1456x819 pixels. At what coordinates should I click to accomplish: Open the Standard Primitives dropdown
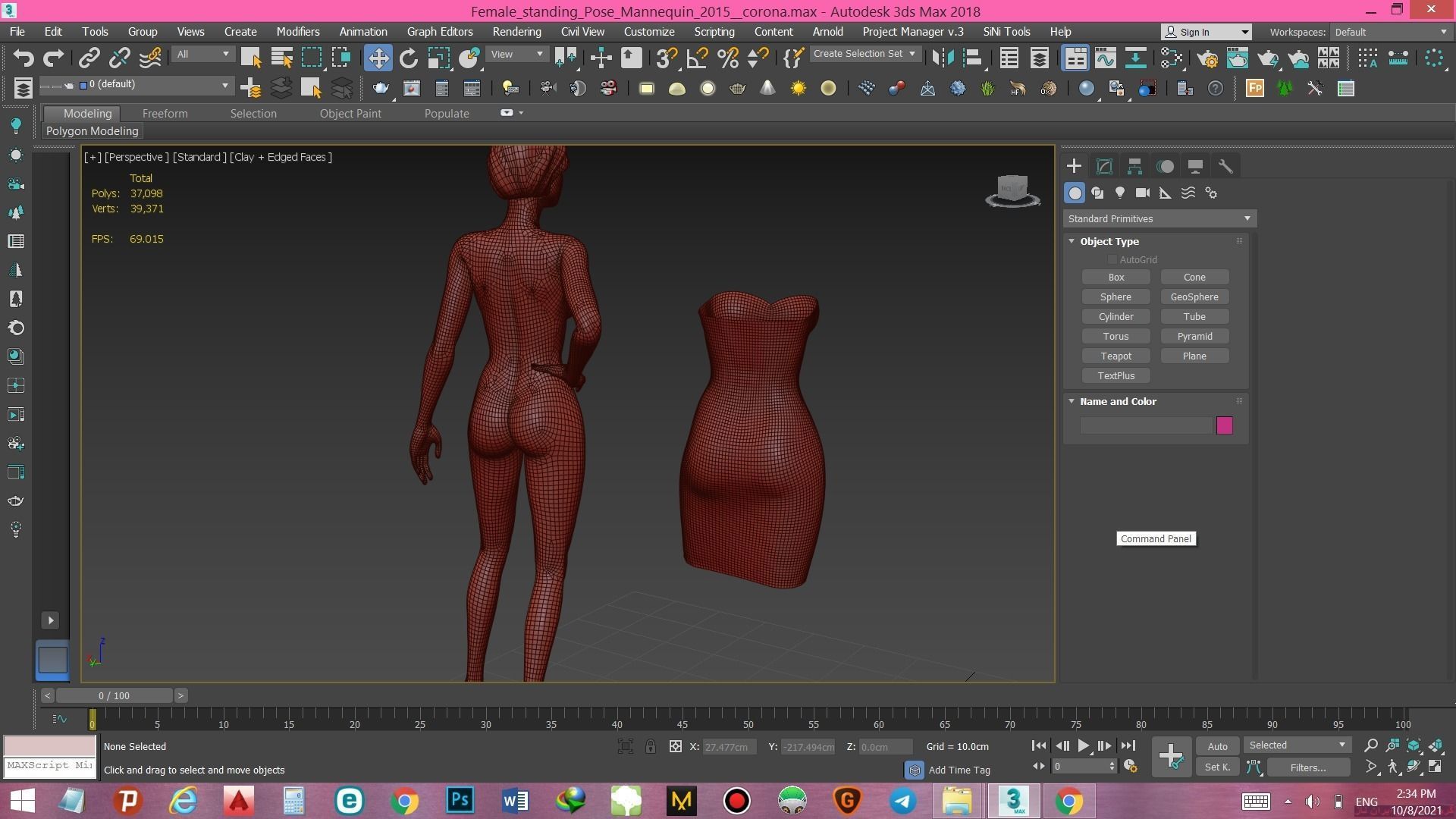(x=1159, y=218)
